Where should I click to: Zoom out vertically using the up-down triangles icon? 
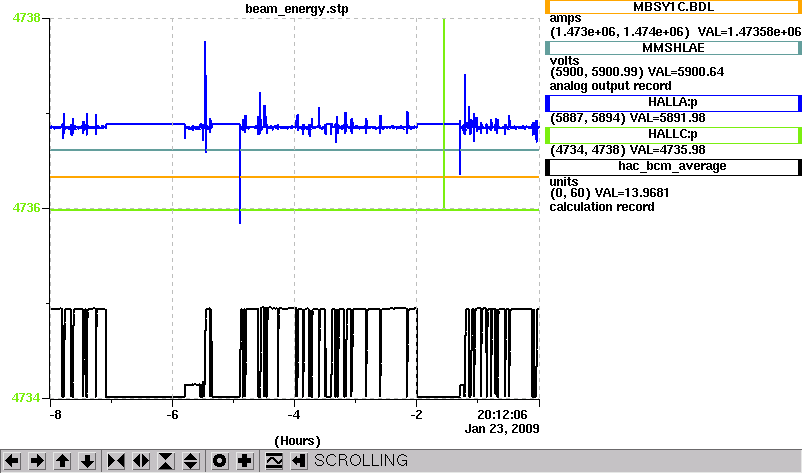point(191,461)
